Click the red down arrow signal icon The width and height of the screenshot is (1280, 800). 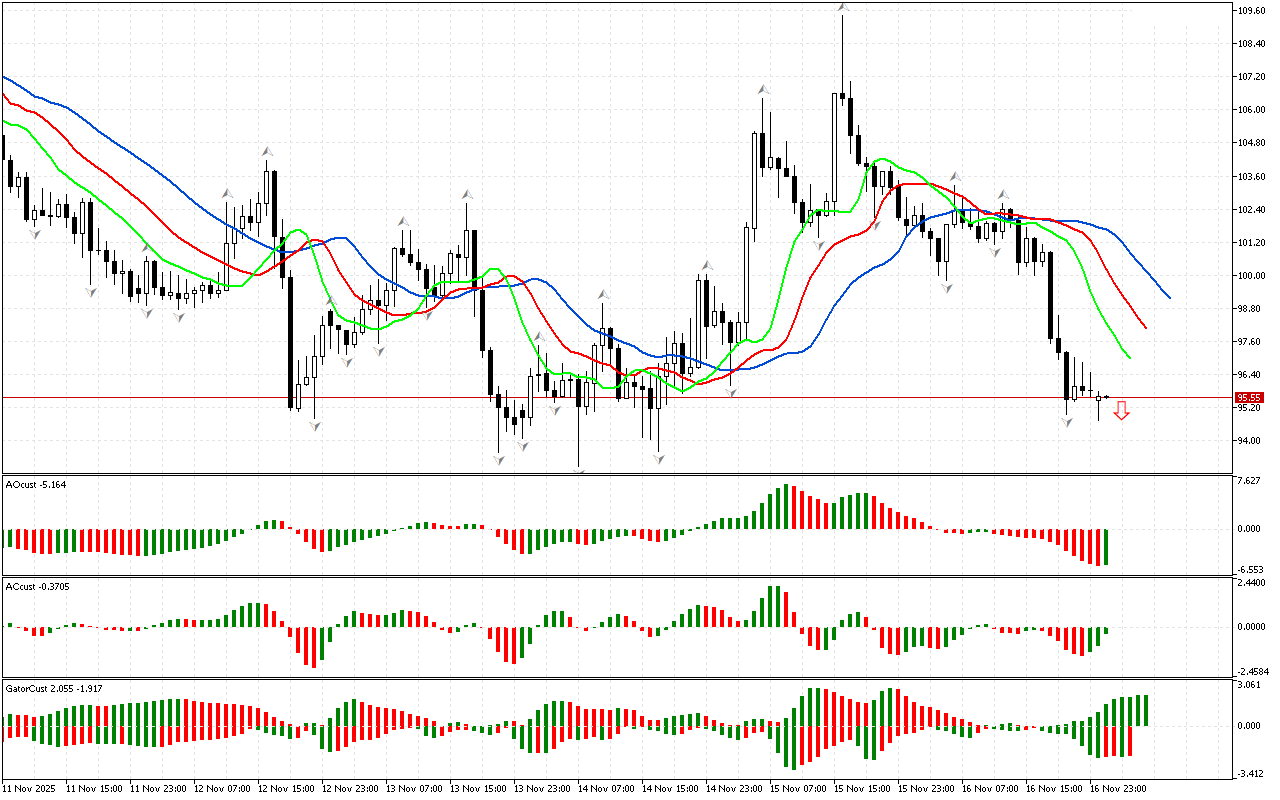1122,410
